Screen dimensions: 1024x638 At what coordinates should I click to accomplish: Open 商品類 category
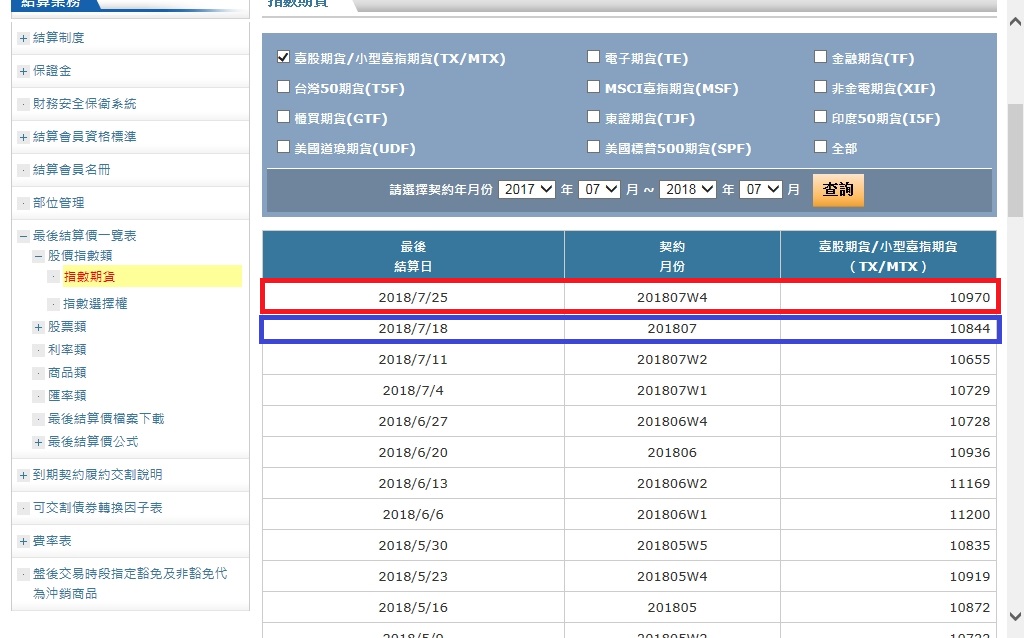67,373
